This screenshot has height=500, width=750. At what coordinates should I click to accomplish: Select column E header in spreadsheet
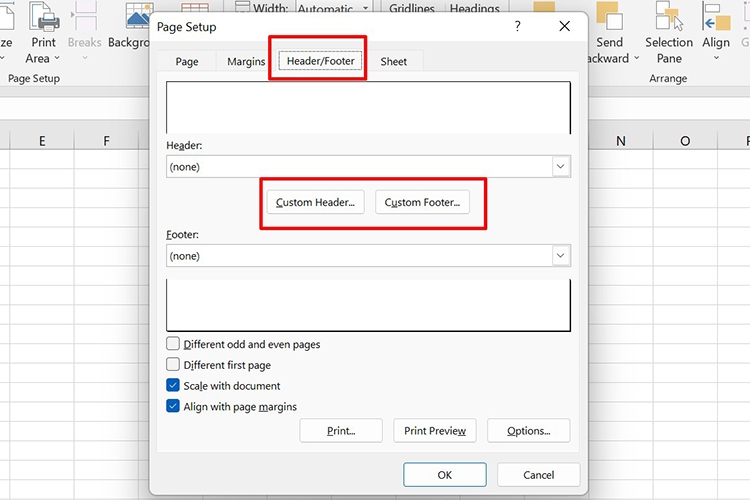click(x=42, y=141)
